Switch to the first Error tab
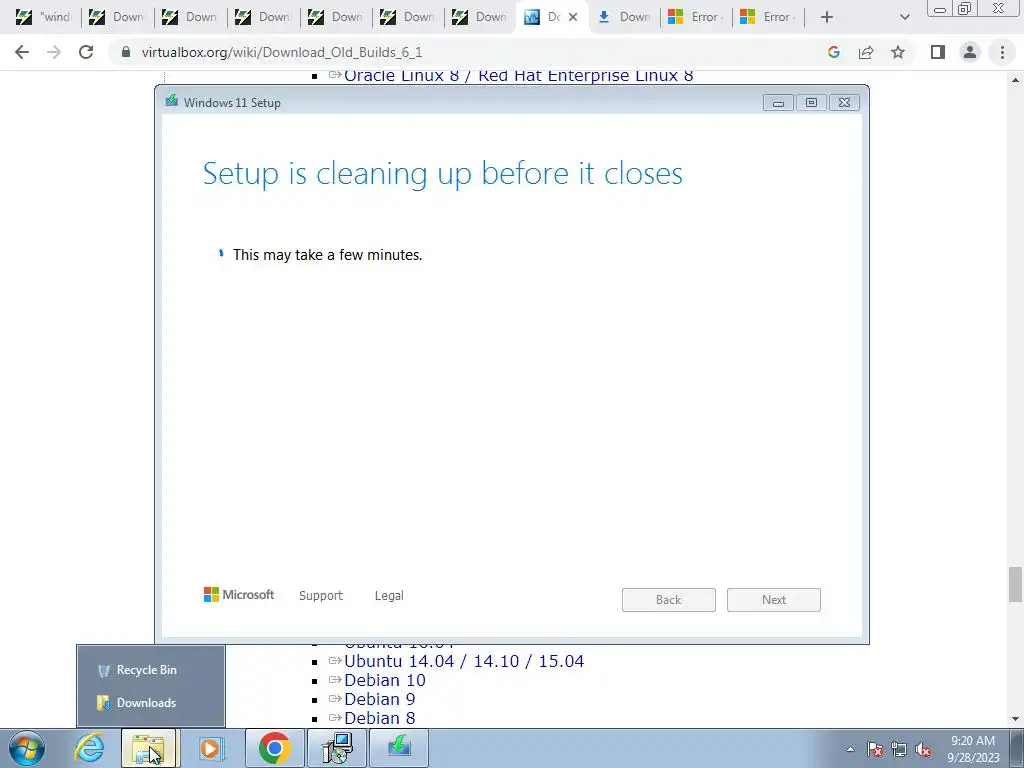 point(696,17)
